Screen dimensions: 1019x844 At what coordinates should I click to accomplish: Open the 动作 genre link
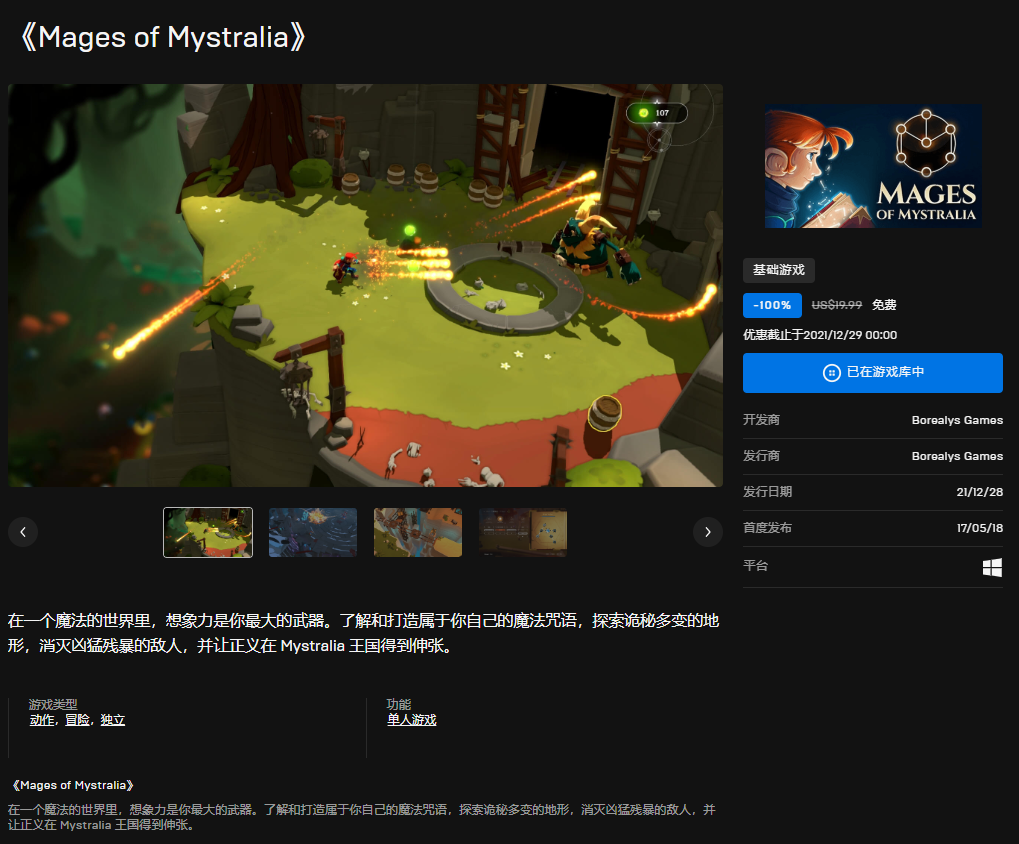click(x=42, y=720)
